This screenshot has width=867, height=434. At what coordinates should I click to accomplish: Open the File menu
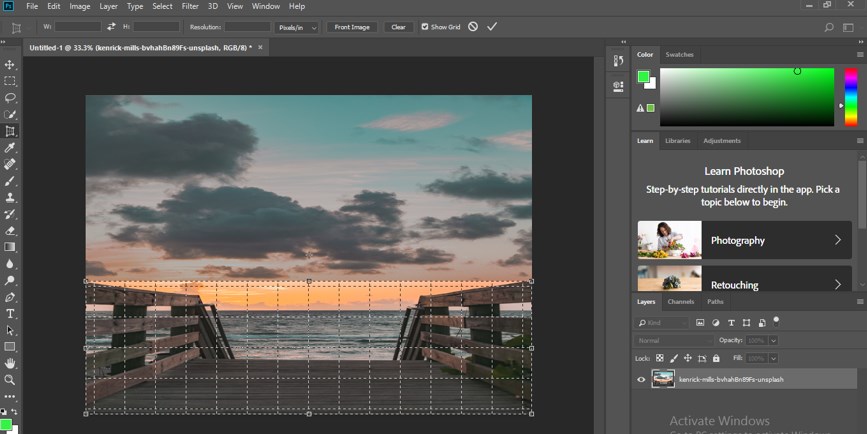(32, 6)
